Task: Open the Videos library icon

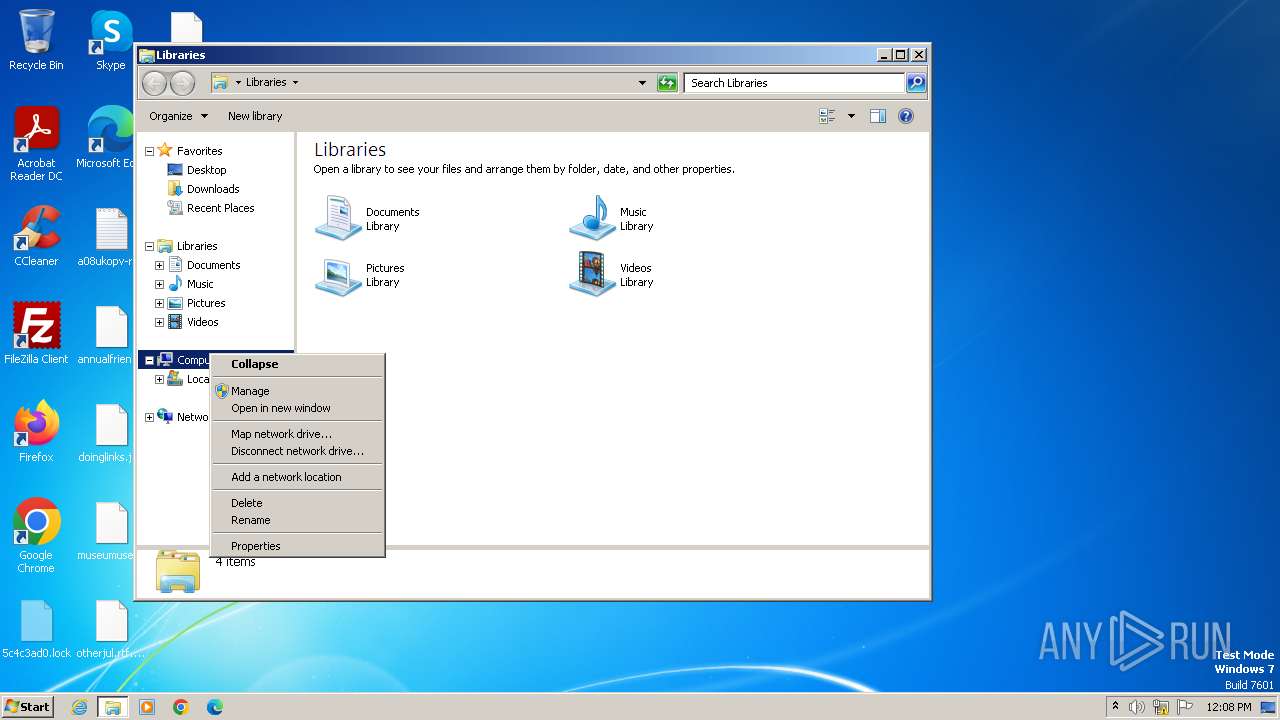Action: point(592,274)
